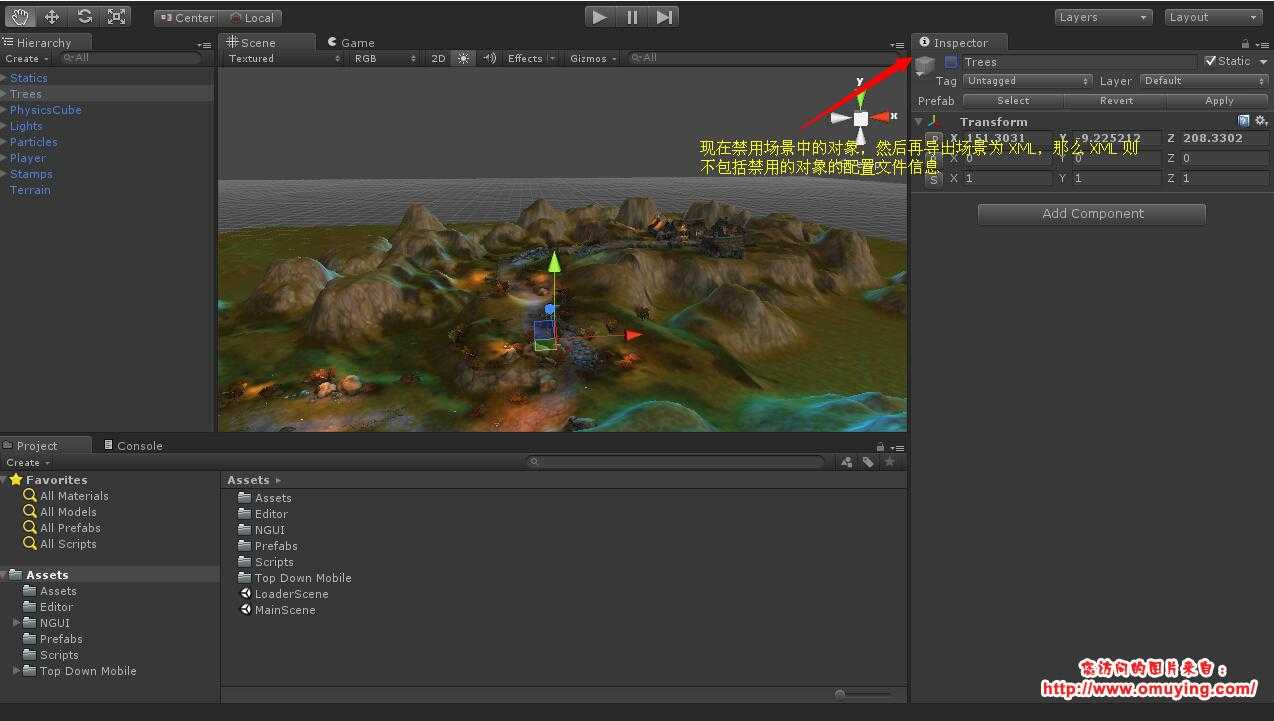Open the Hierarchy panel options menu
Viewport: 1274px width, 721px height.
(204, 44)
